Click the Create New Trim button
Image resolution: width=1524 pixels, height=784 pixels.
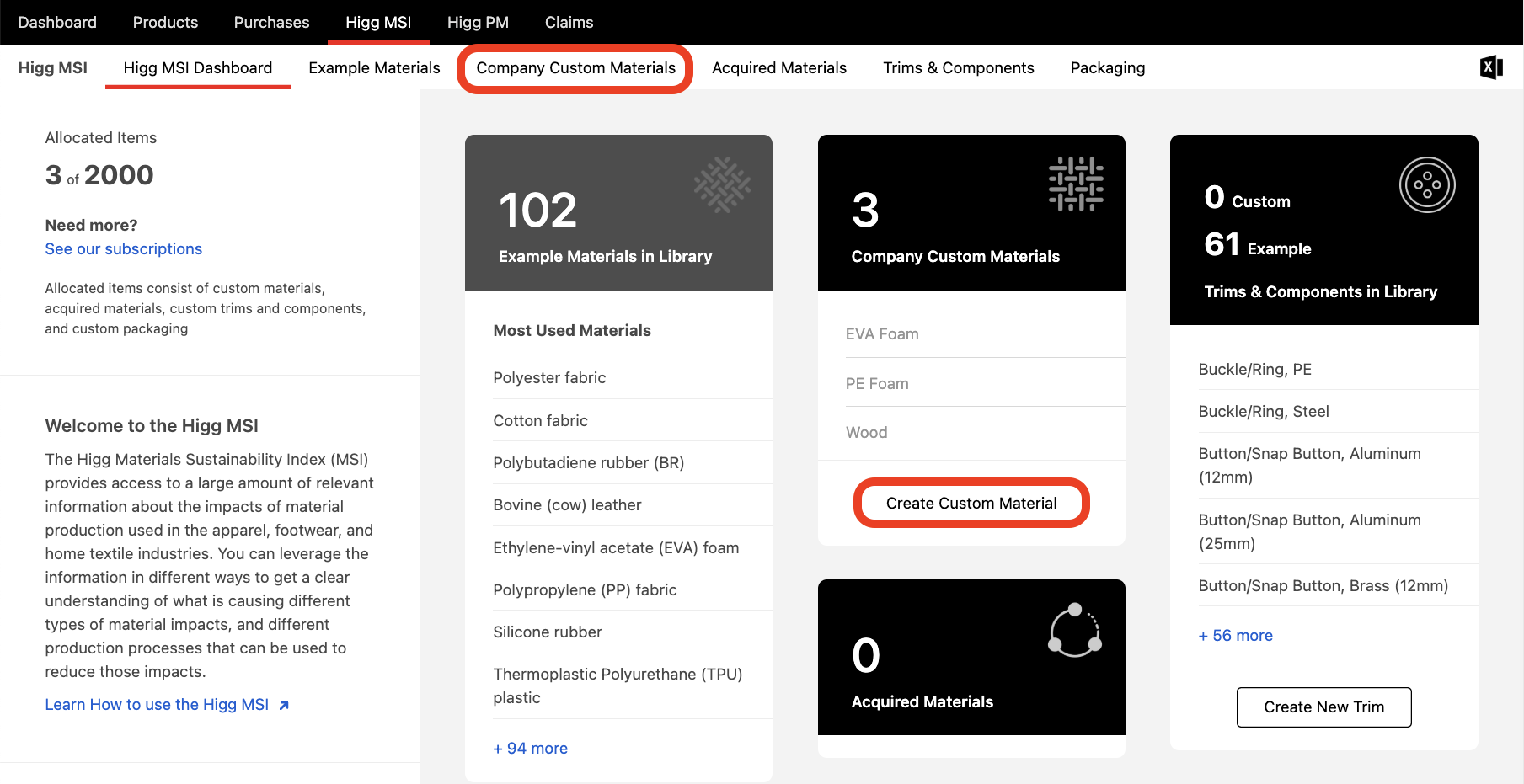pos(1324,707)
